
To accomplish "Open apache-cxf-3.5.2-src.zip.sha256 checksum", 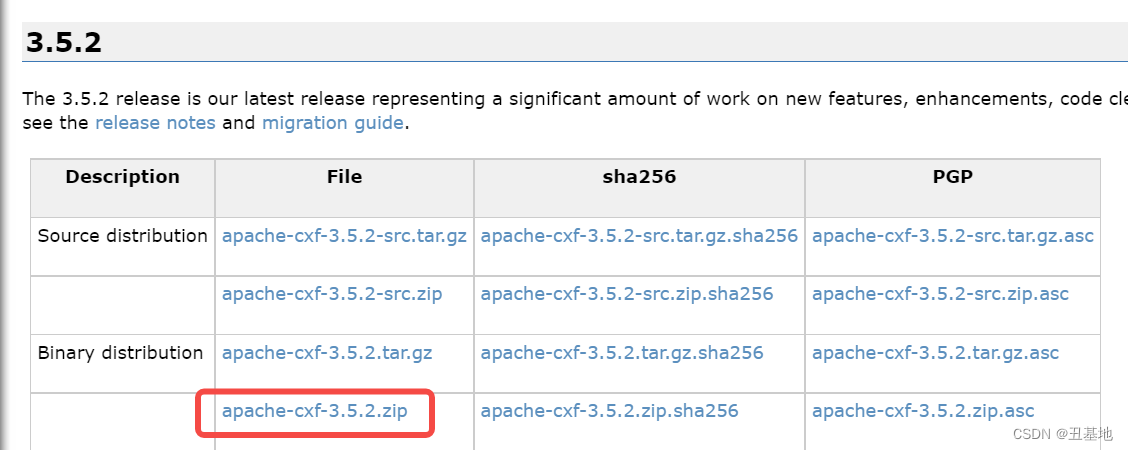I will click(627, 294).
